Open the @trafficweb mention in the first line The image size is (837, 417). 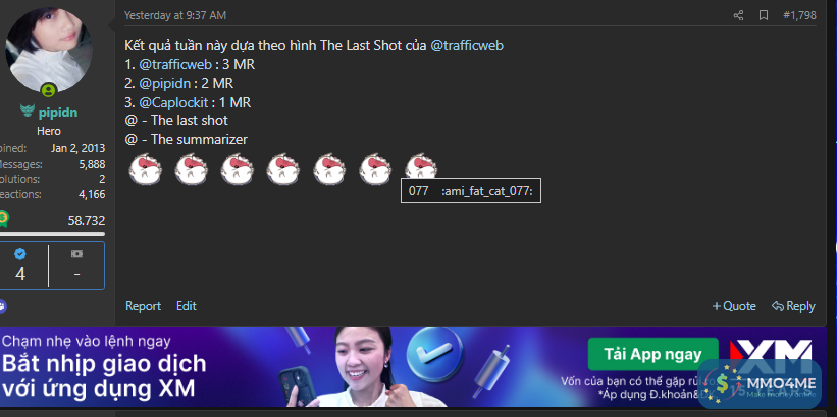pos(467,46)
